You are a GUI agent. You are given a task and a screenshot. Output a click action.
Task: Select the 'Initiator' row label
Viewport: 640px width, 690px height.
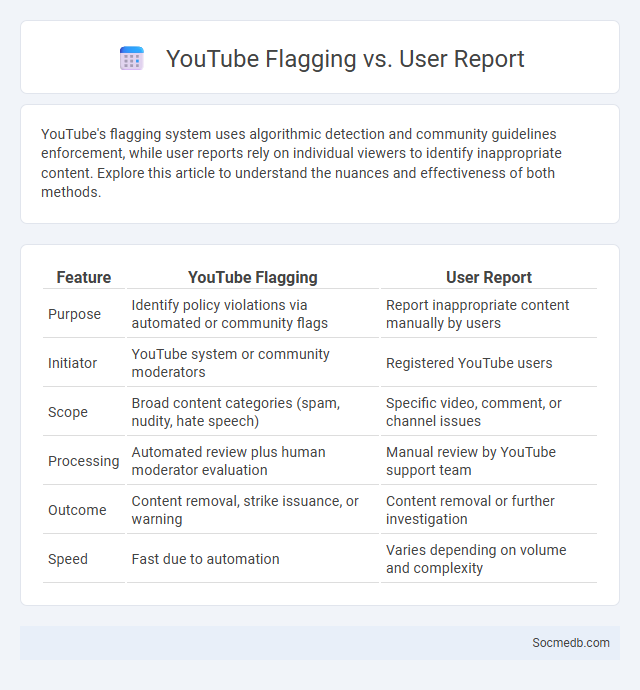pyautogui.click(x=72, y=363)
